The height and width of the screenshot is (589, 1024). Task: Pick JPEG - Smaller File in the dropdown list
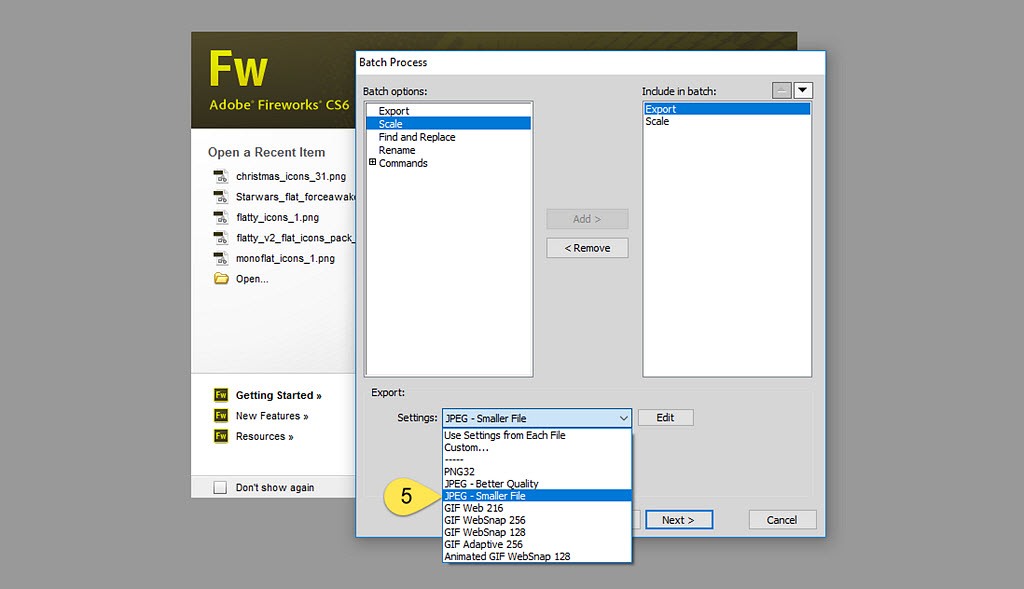537,496
